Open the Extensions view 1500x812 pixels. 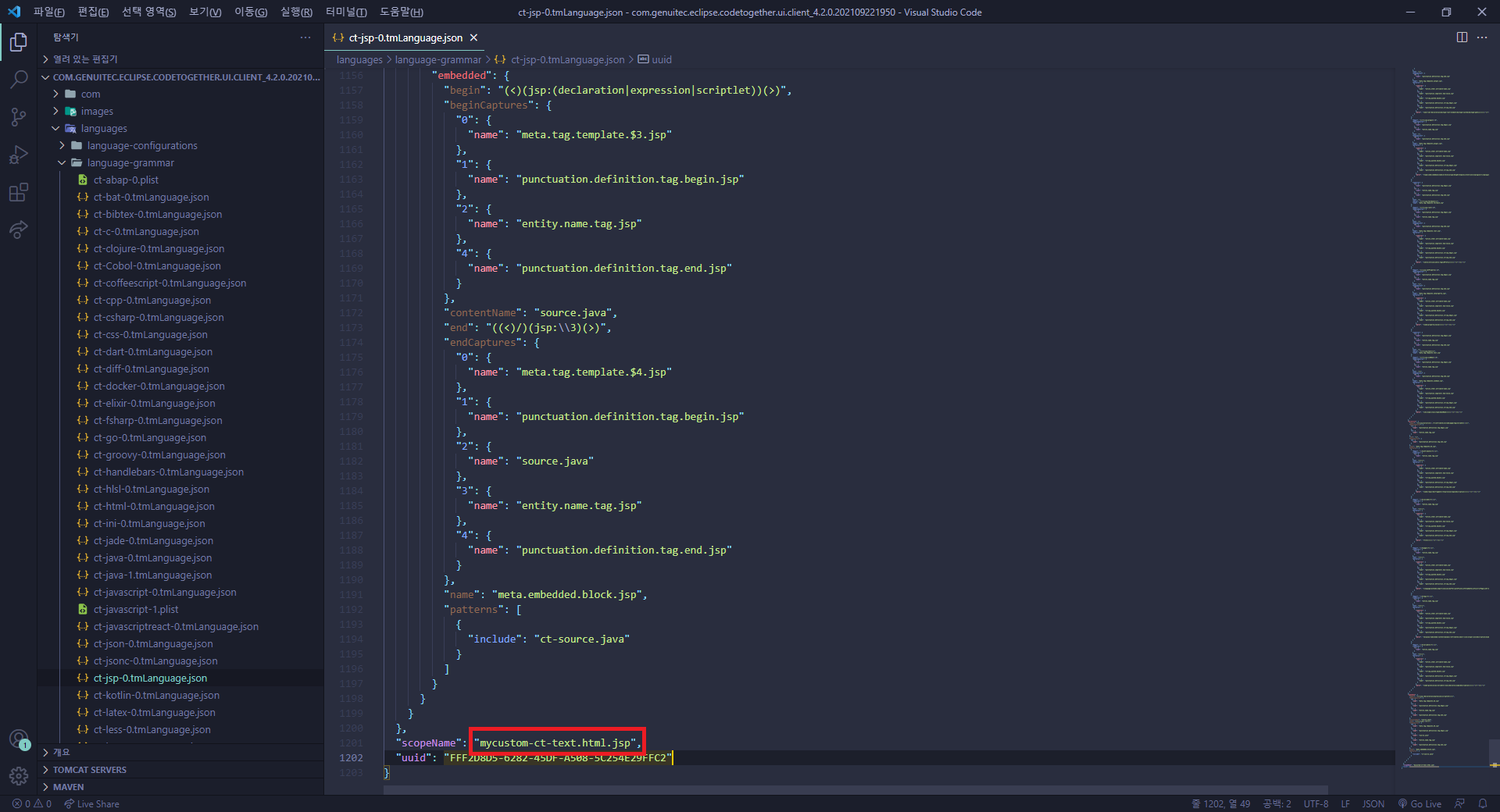18,192
